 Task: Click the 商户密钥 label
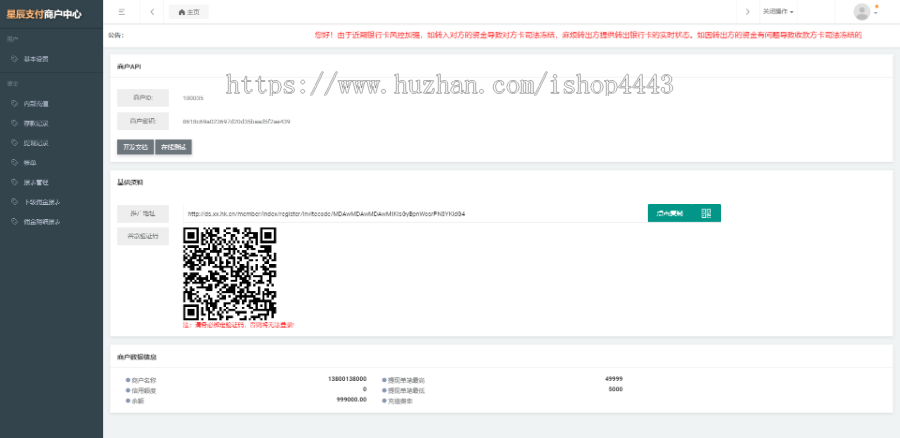[x=143, y=121]
